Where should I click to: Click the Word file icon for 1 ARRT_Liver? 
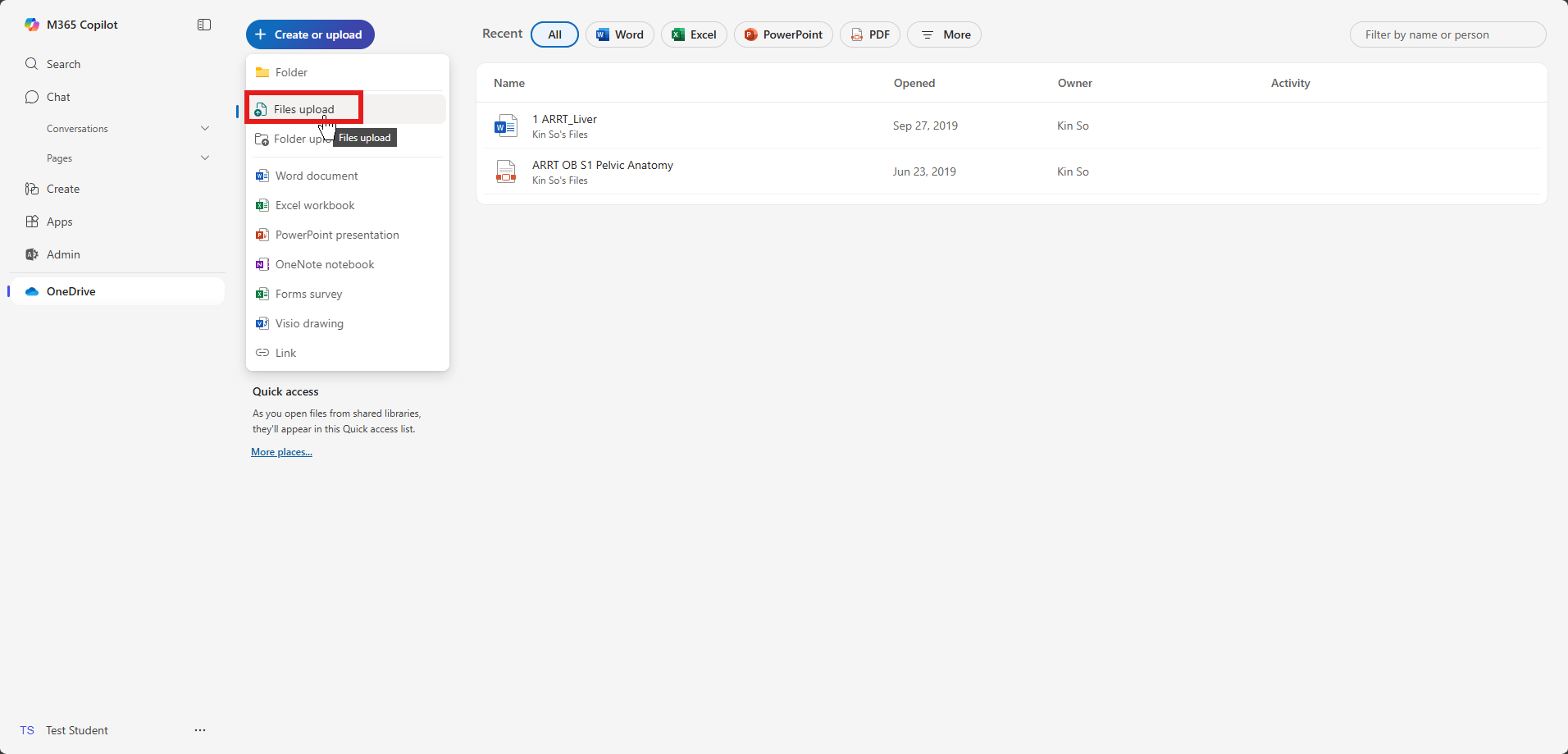coord(506,126)
